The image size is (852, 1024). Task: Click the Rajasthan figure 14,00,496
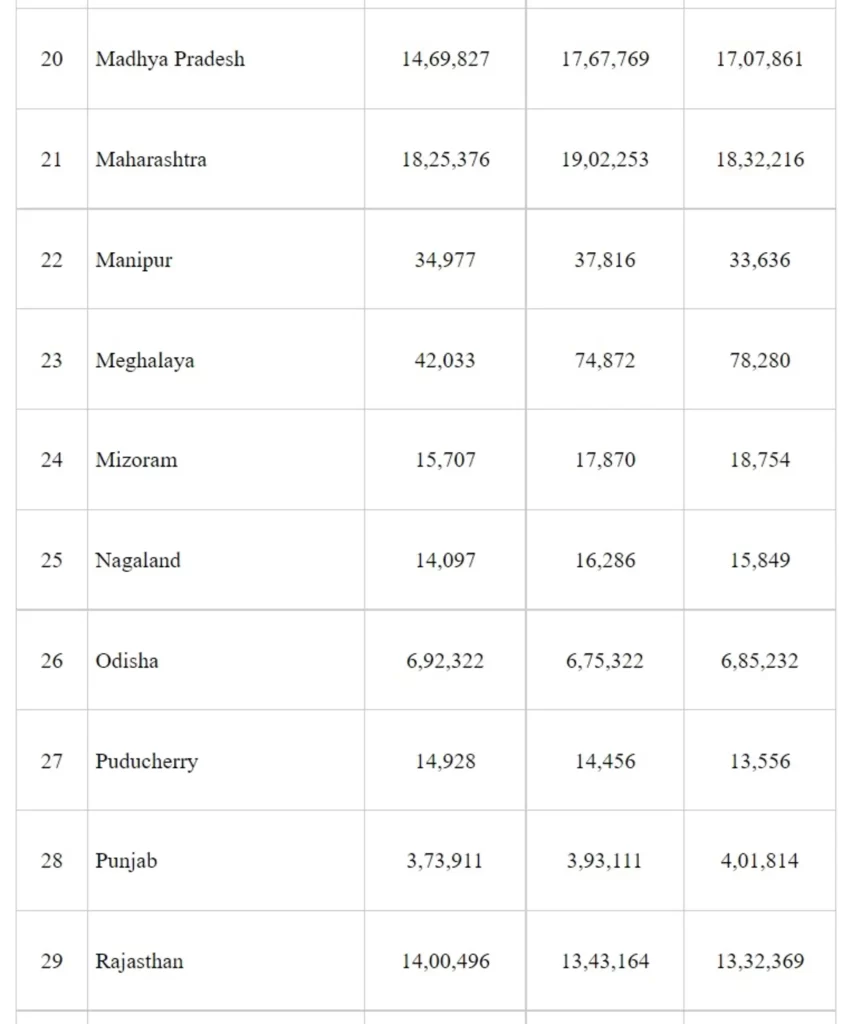coord(446,961)
